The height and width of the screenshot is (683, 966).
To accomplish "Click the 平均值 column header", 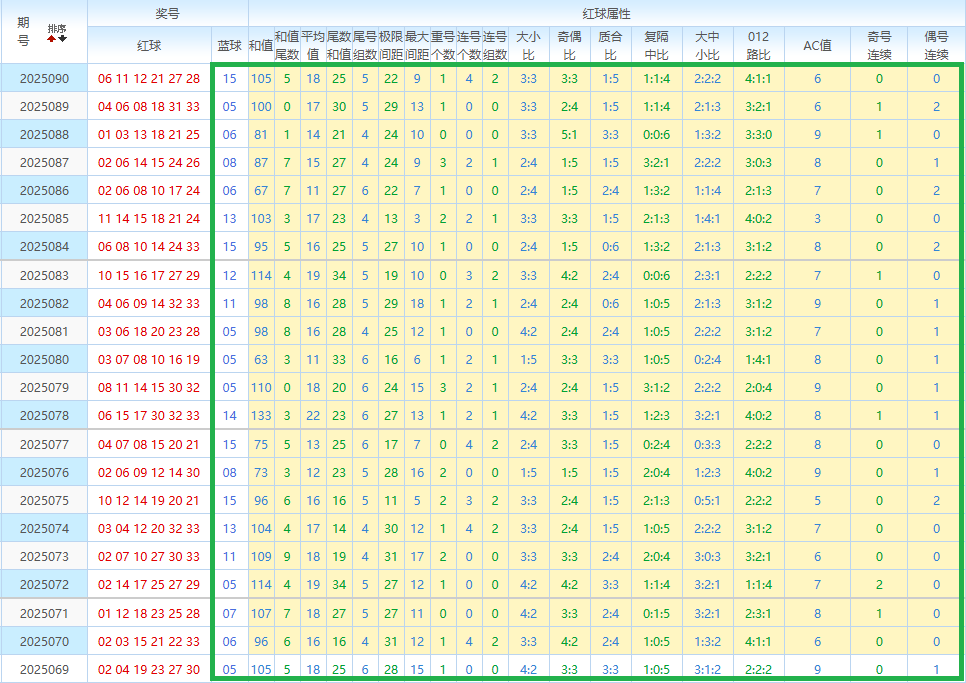I will 313,45.
